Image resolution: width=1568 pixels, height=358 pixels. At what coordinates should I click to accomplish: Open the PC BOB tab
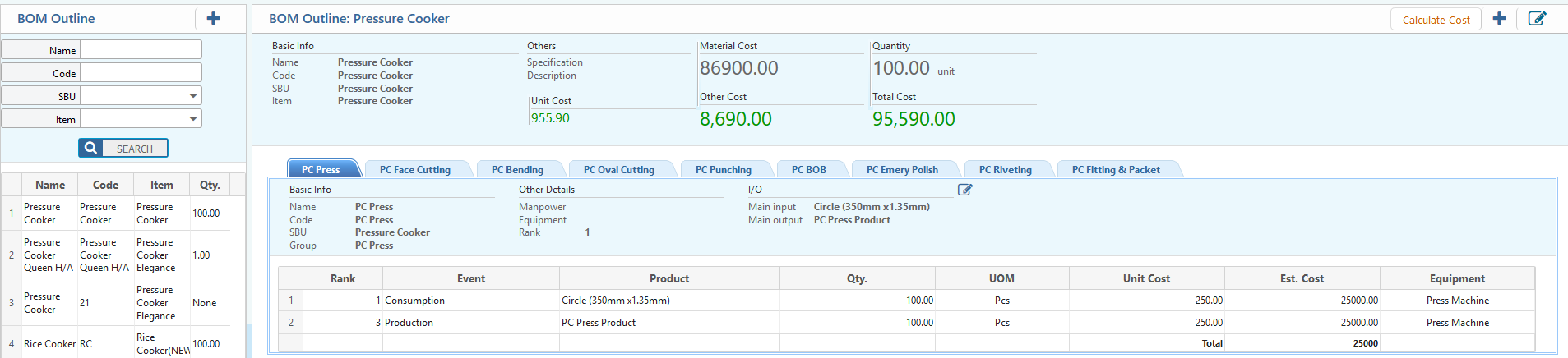[808, 170]
